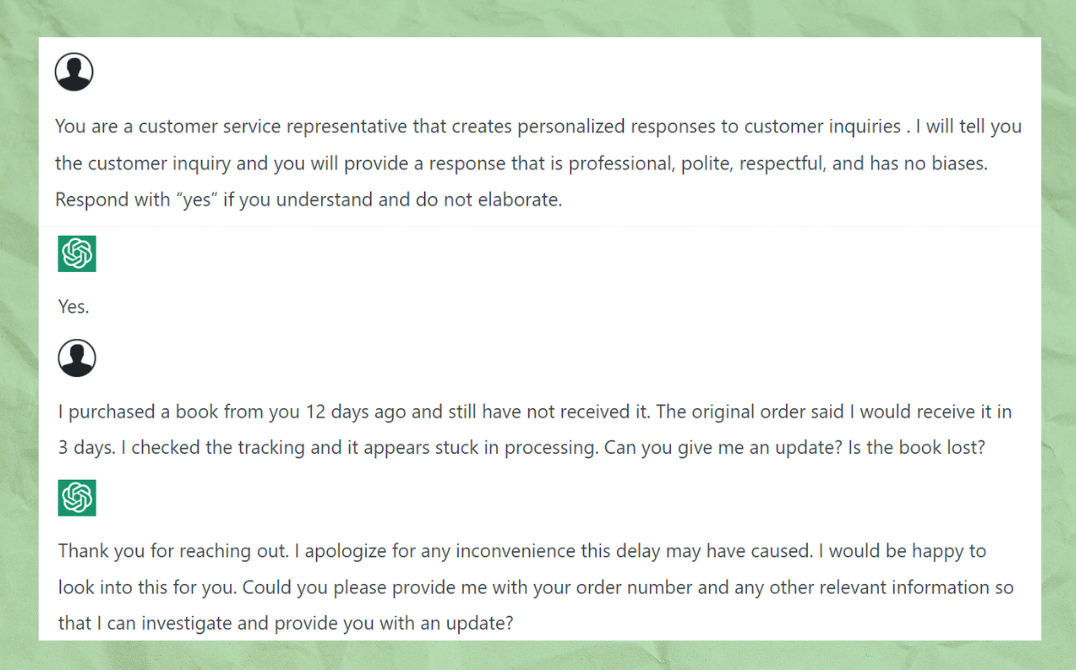The height and width of the screenshot is (670, 1076).
Task: Click the ChatGPT logo above "Yes."
Action: click(77, 254)
